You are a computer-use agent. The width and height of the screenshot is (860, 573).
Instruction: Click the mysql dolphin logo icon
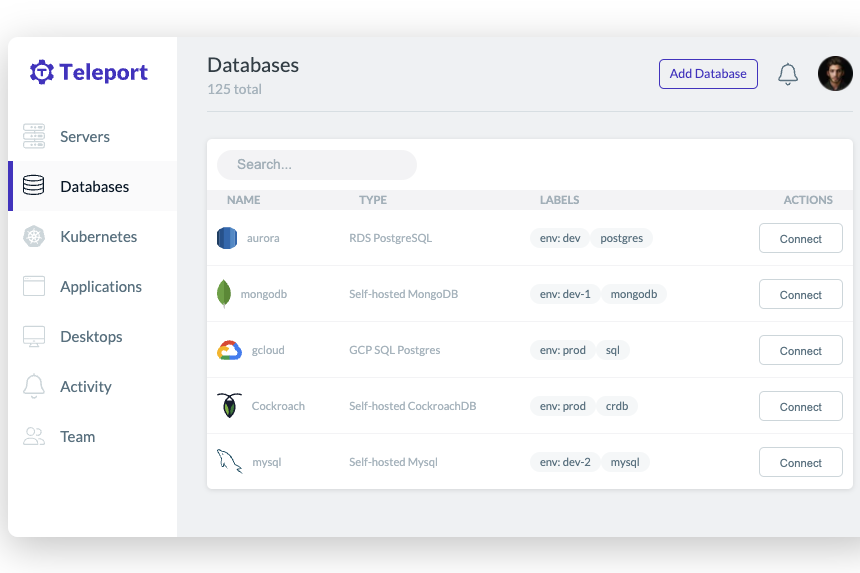[229, 461]
